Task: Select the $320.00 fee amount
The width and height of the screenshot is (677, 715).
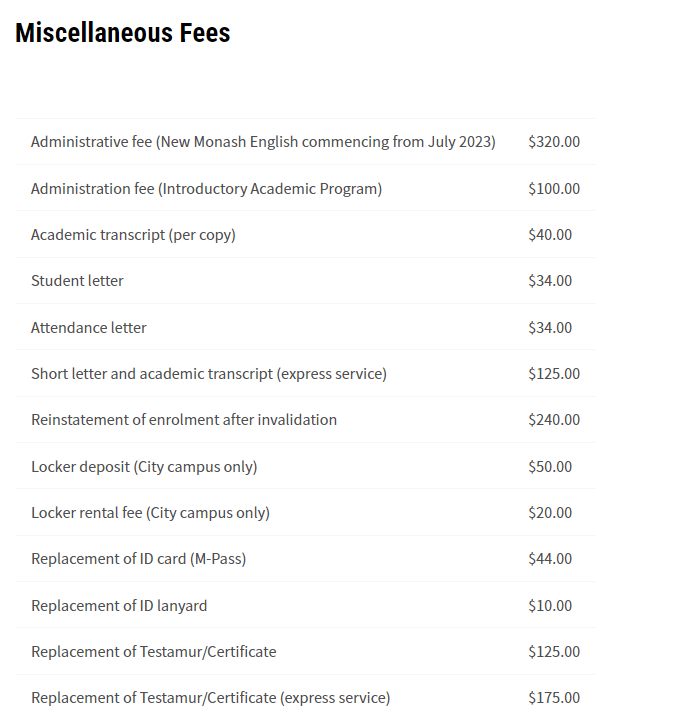Action: coord(553,142)
